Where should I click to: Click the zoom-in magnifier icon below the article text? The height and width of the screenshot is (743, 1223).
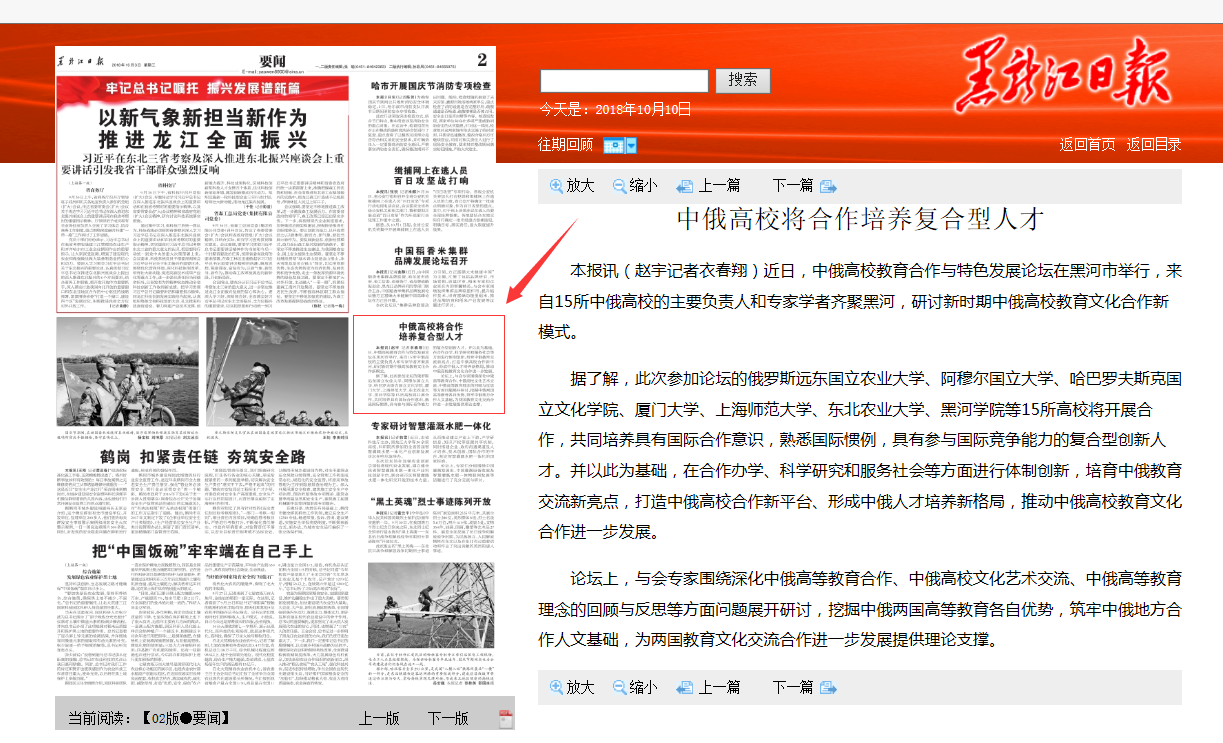tap(557, 687)
